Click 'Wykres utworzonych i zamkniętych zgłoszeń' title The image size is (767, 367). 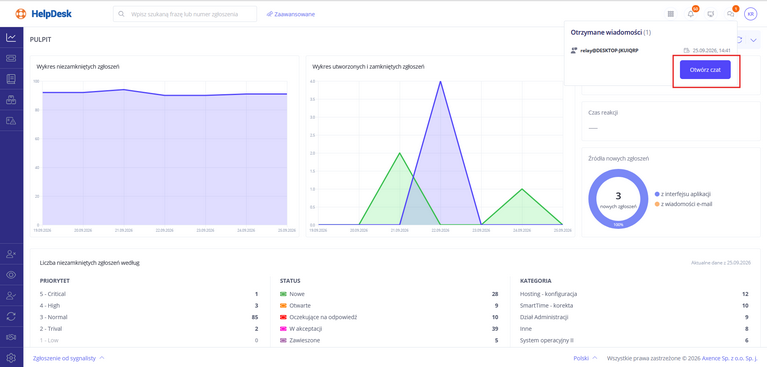coord(368,67)
